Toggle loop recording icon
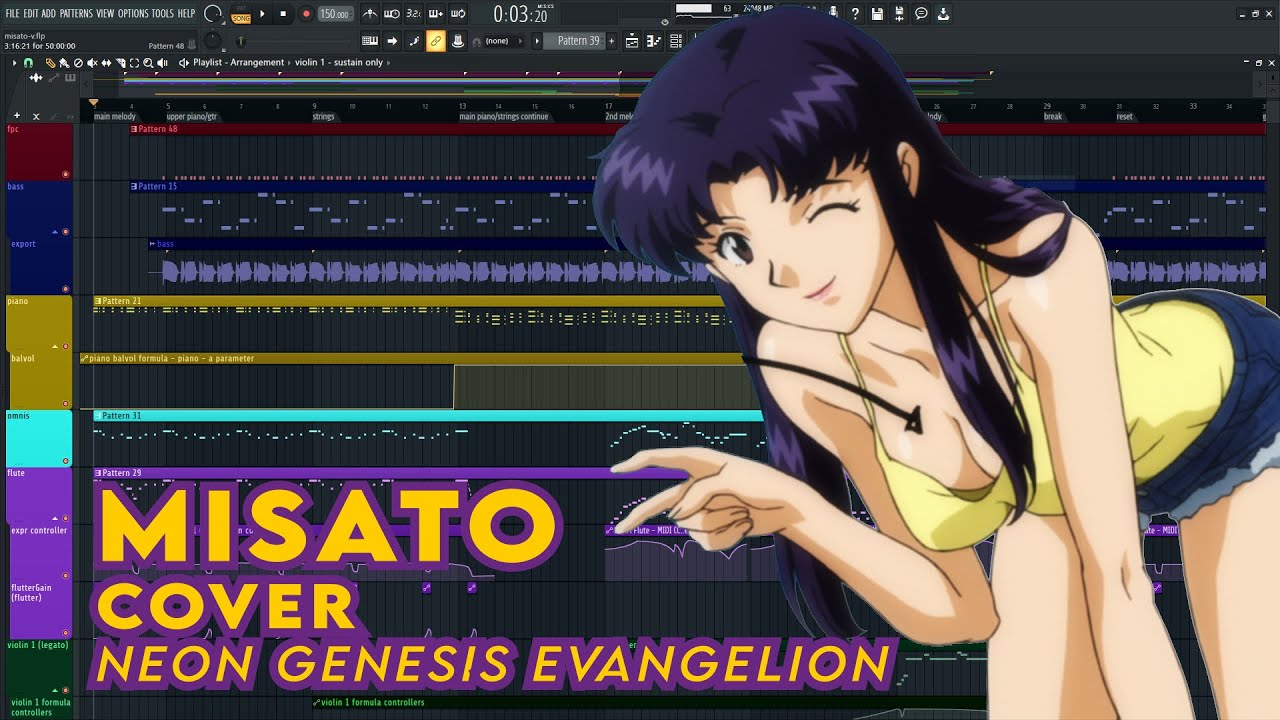Image resolution: width=1280 pixels, height=720 pixels. pos(458,14)
